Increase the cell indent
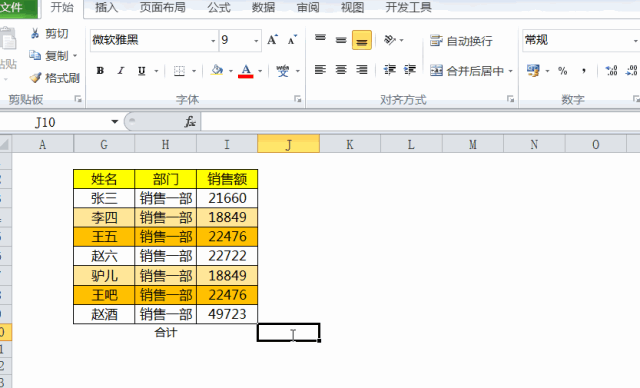Viewport: 640px width, 388px height. (410, 70)
